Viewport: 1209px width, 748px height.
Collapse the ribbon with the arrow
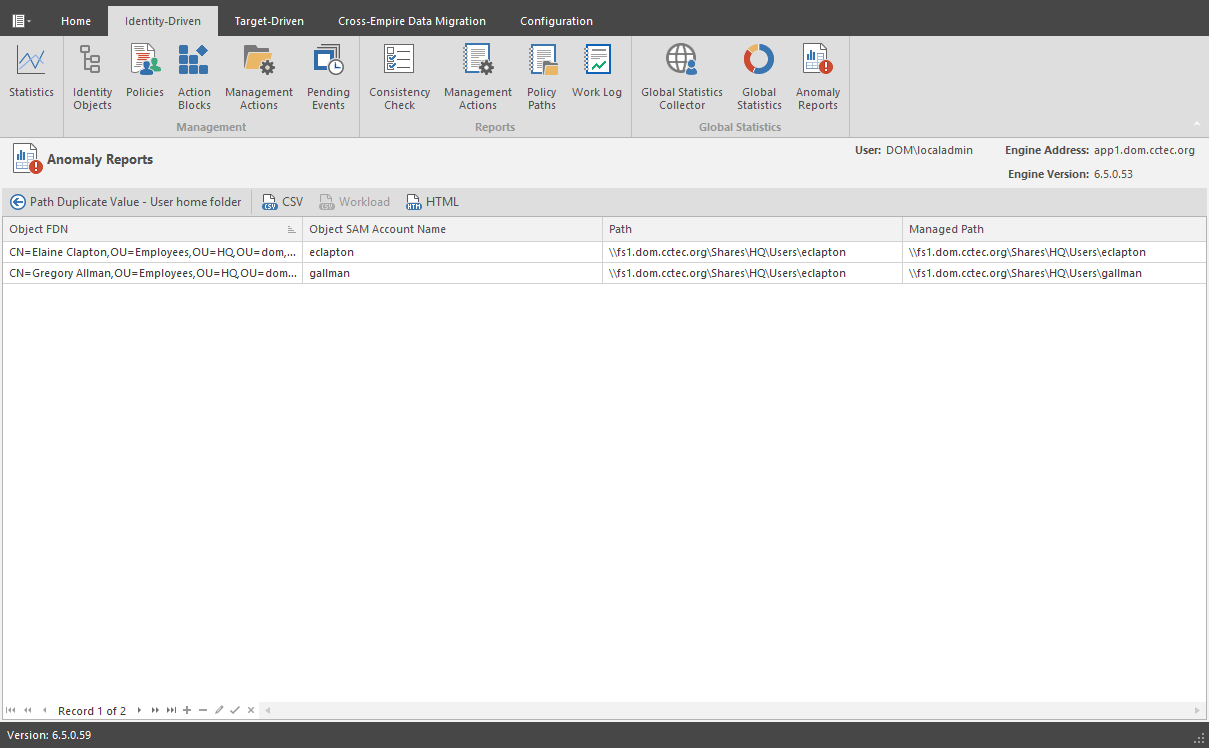click(x=1197, y=124)
